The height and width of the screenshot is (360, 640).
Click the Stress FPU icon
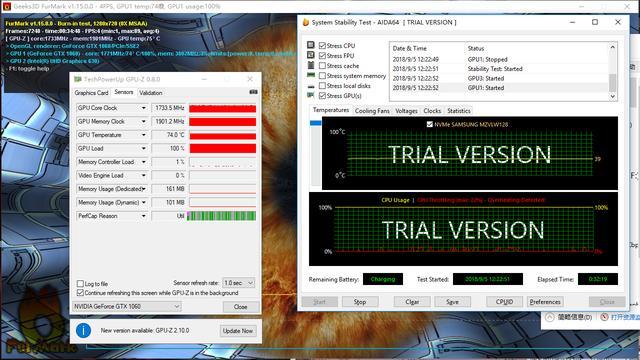311,55
